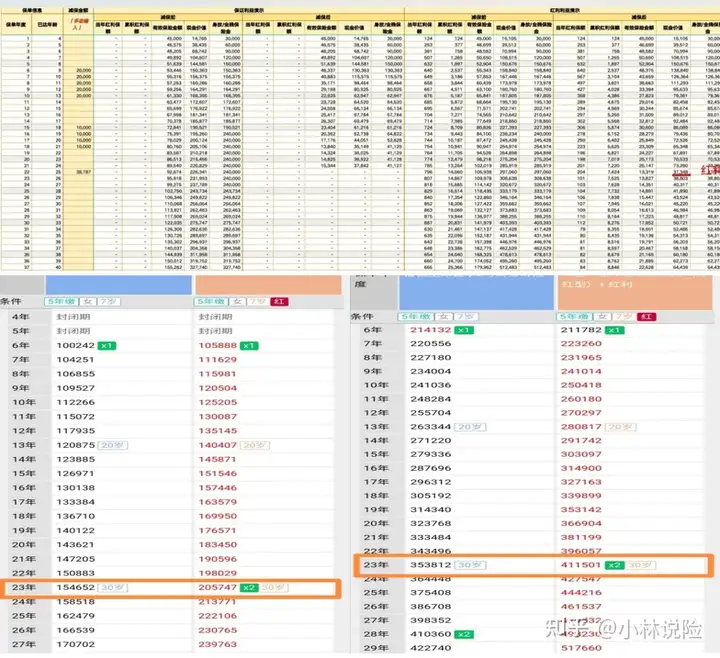
Task: Click value 255704 in the 12年 row
Action: tap(431, 413)
